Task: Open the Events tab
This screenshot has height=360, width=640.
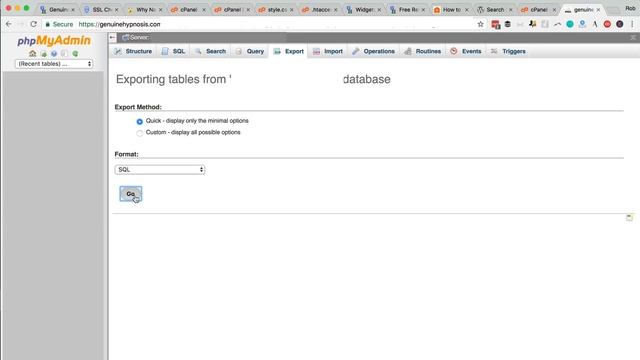Action: (x=466, y=51)
